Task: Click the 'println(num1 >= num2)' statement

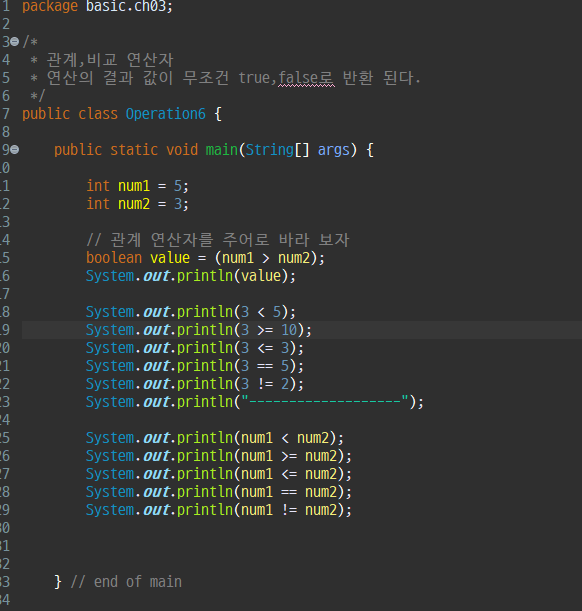Action: pyautogui.click(x=219, y=456)
